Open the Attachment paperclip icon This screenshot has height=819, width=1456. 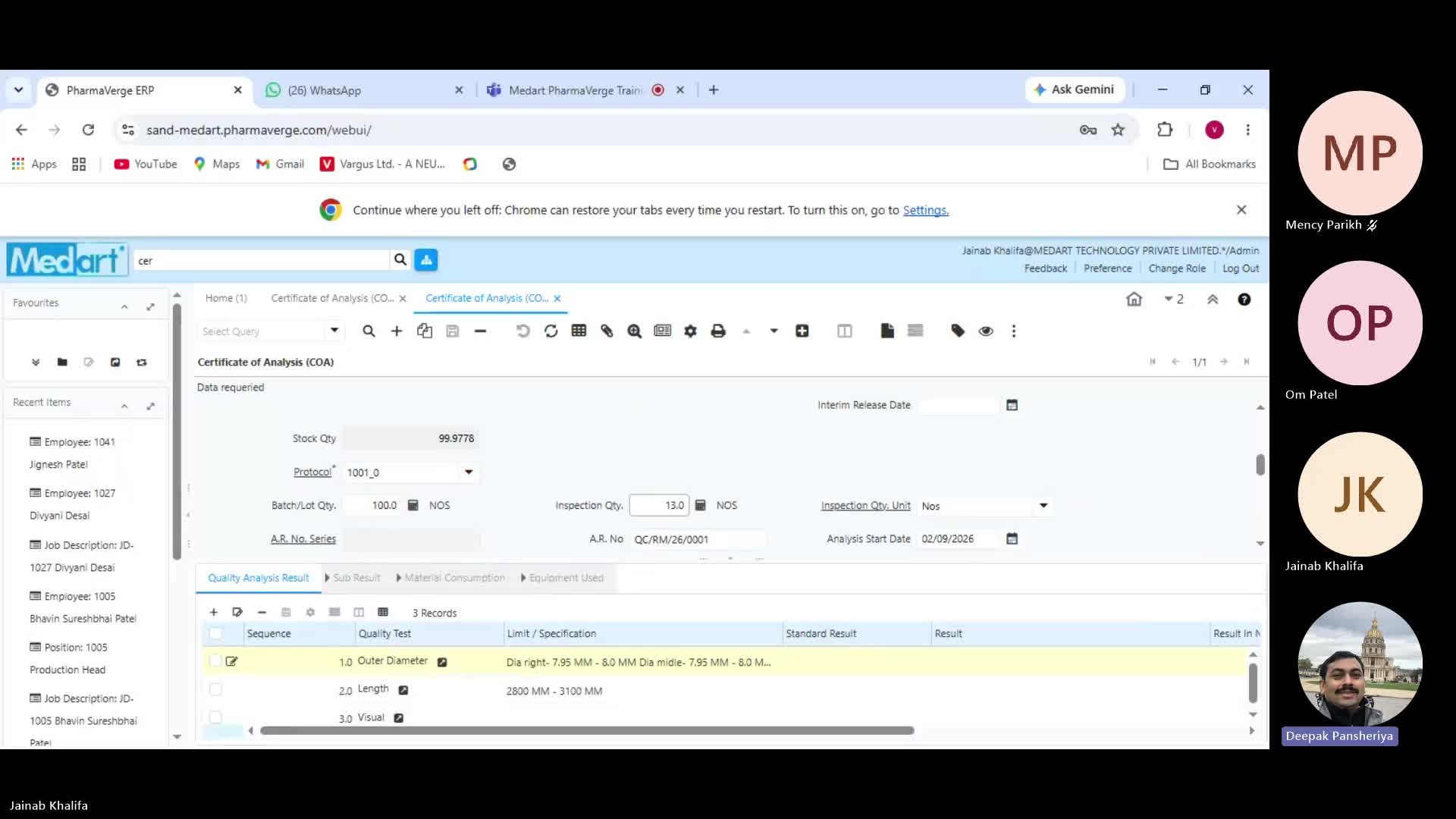[x=607, y=331]
